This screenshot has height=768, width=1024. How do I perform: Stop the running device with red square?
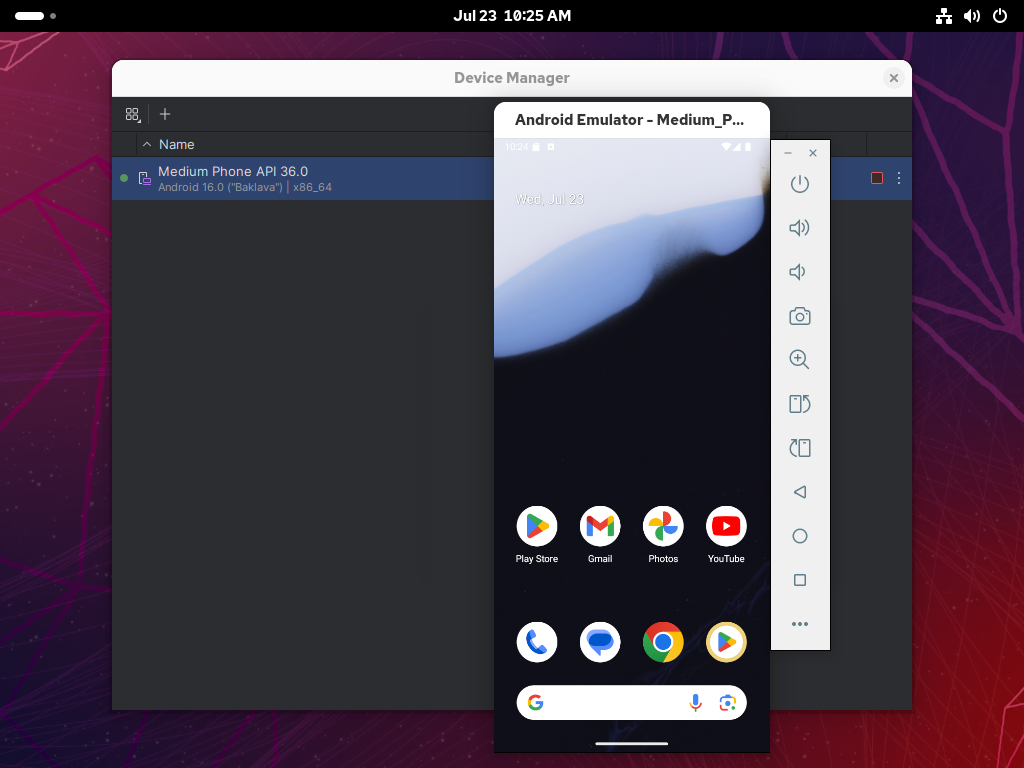(877, 178)
